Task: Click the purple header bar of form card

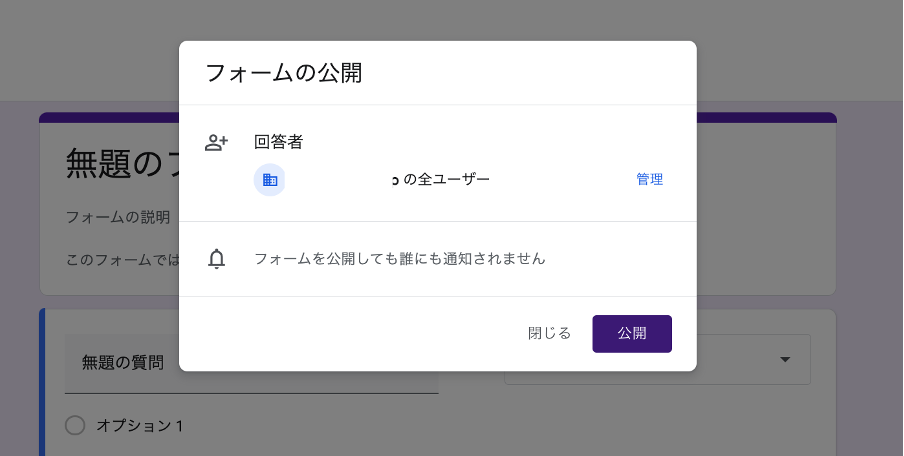Action: (x=767, y=117)
